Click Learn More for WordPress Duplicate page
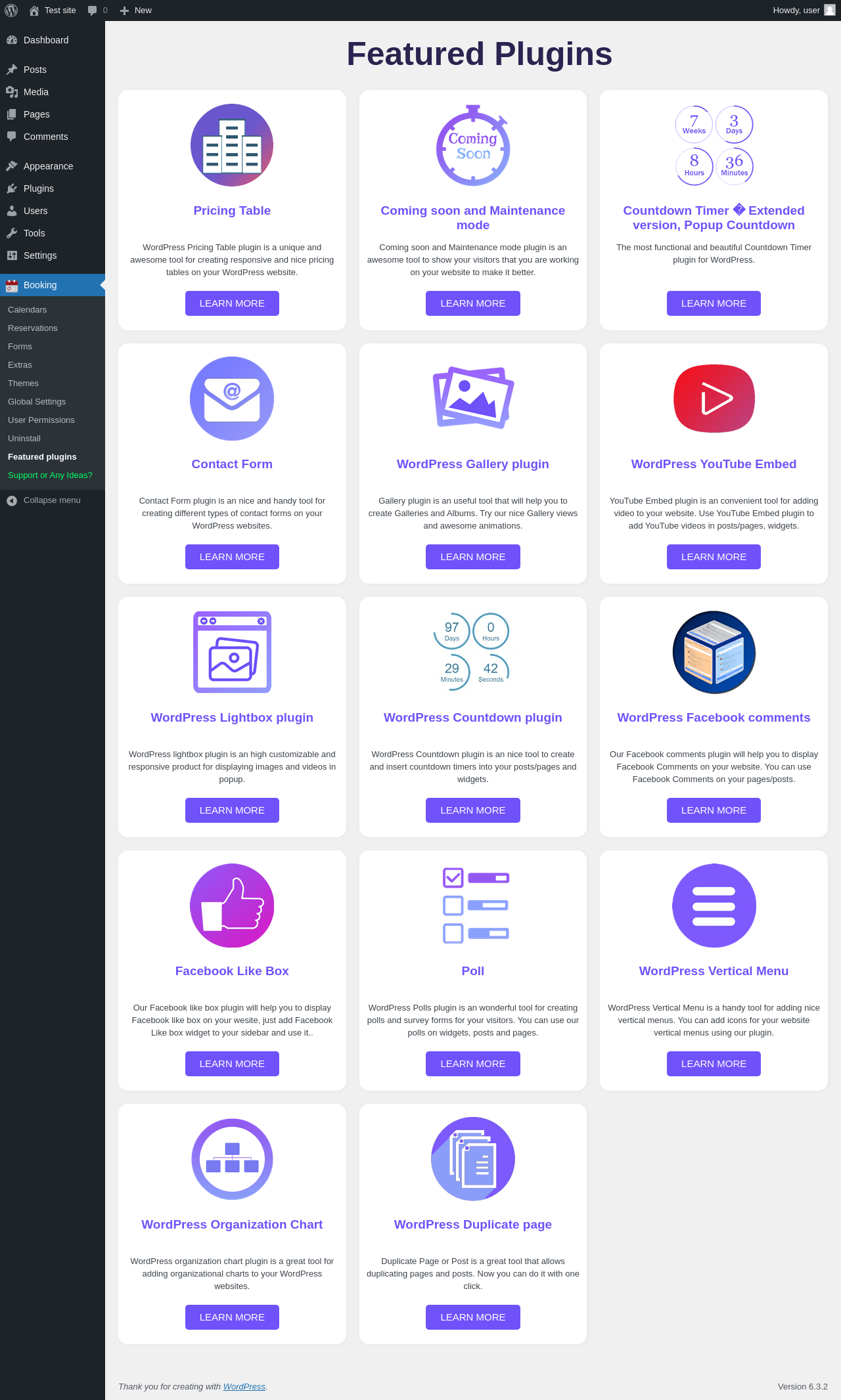 (x=473, y=1317)
